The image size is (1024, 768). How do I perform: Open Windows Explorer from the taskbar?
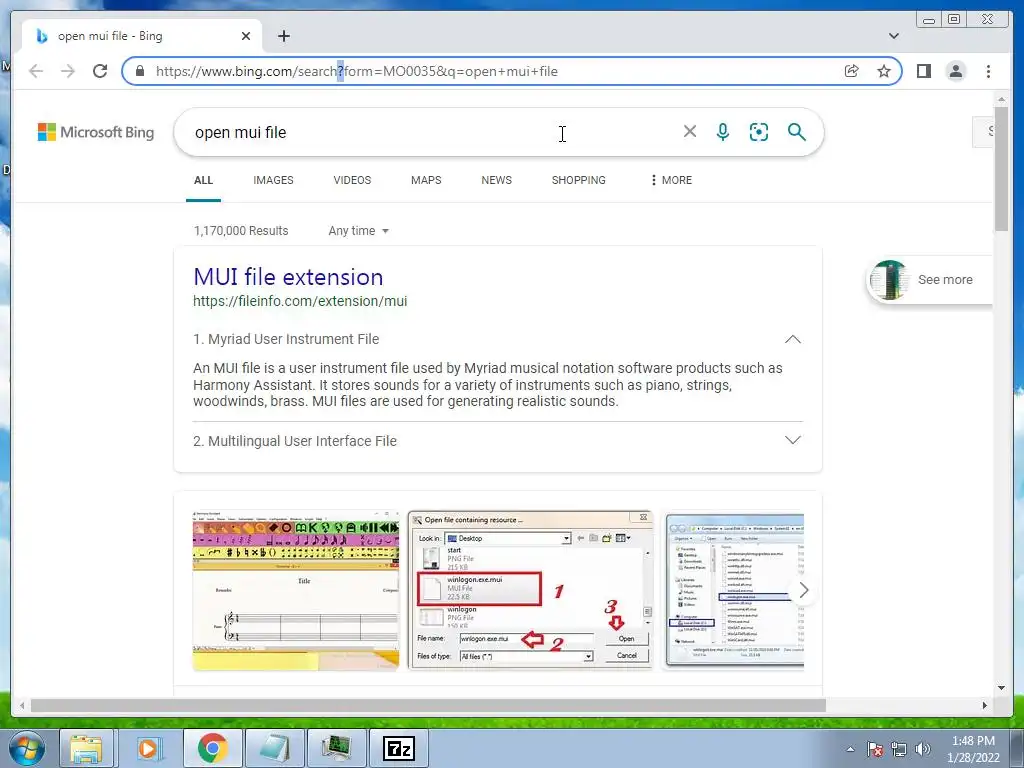pos(86,748)
